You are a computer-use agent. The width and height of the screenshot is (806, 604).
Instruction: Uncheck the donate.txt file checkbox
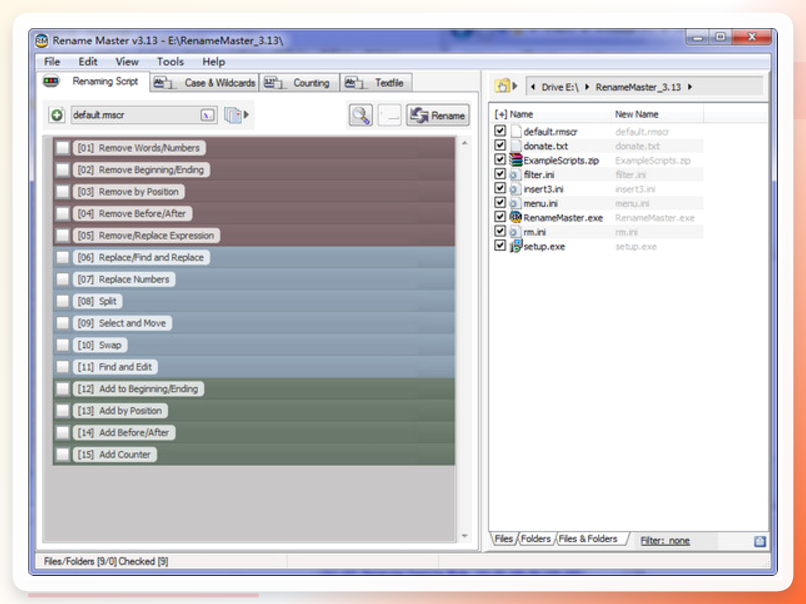pos(500,145)
